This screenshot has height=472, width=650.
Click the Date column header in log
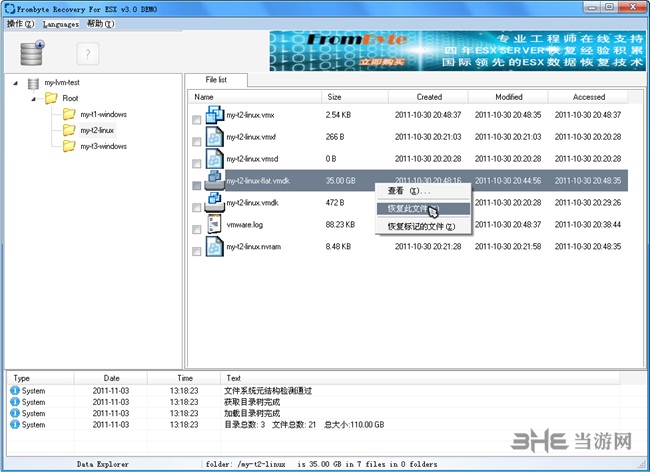pyautogui.click(x=111, y=378)
